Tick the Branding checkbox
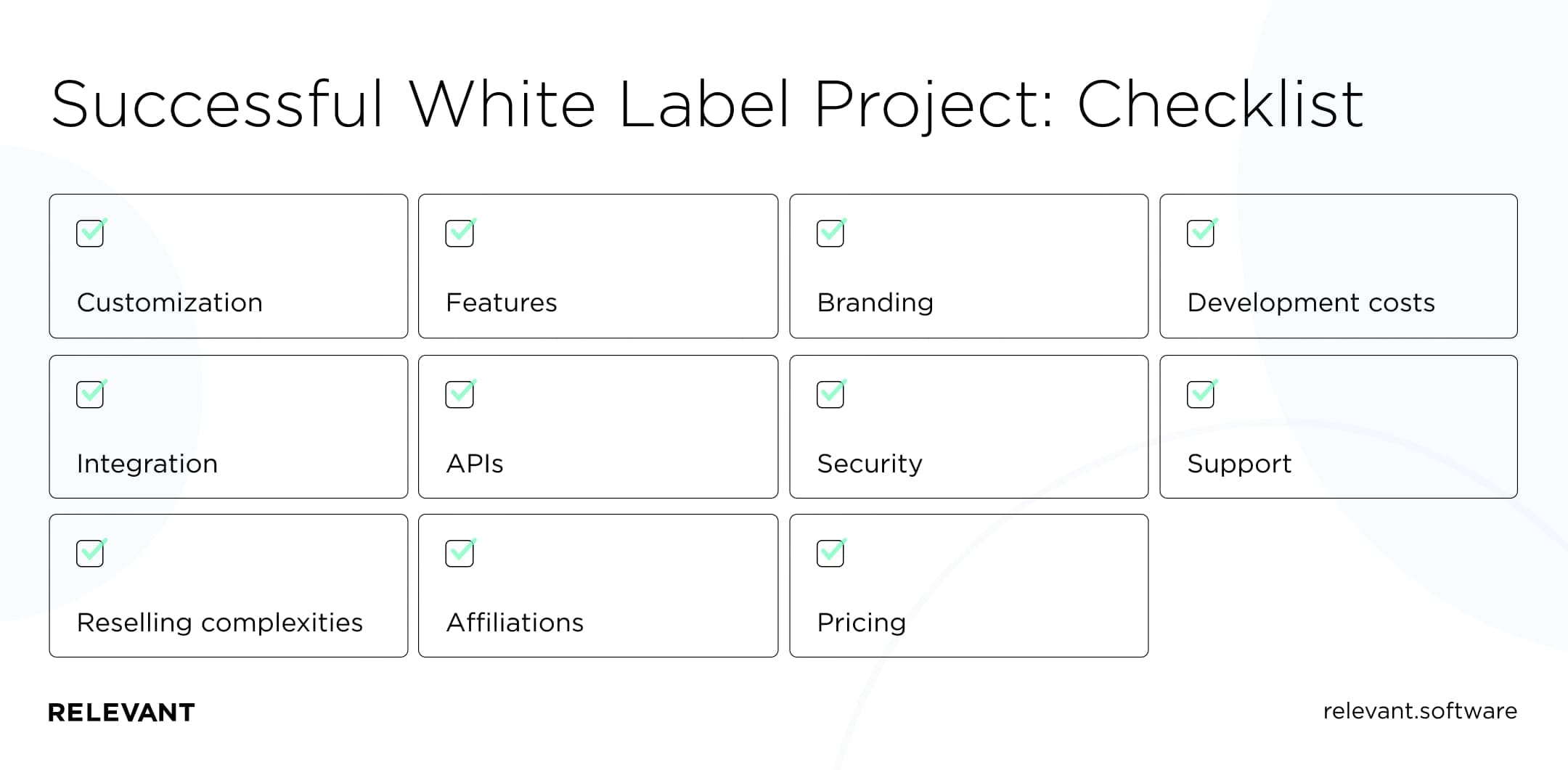Viewport: 1568px width, 770px height. tap(831, 233)
